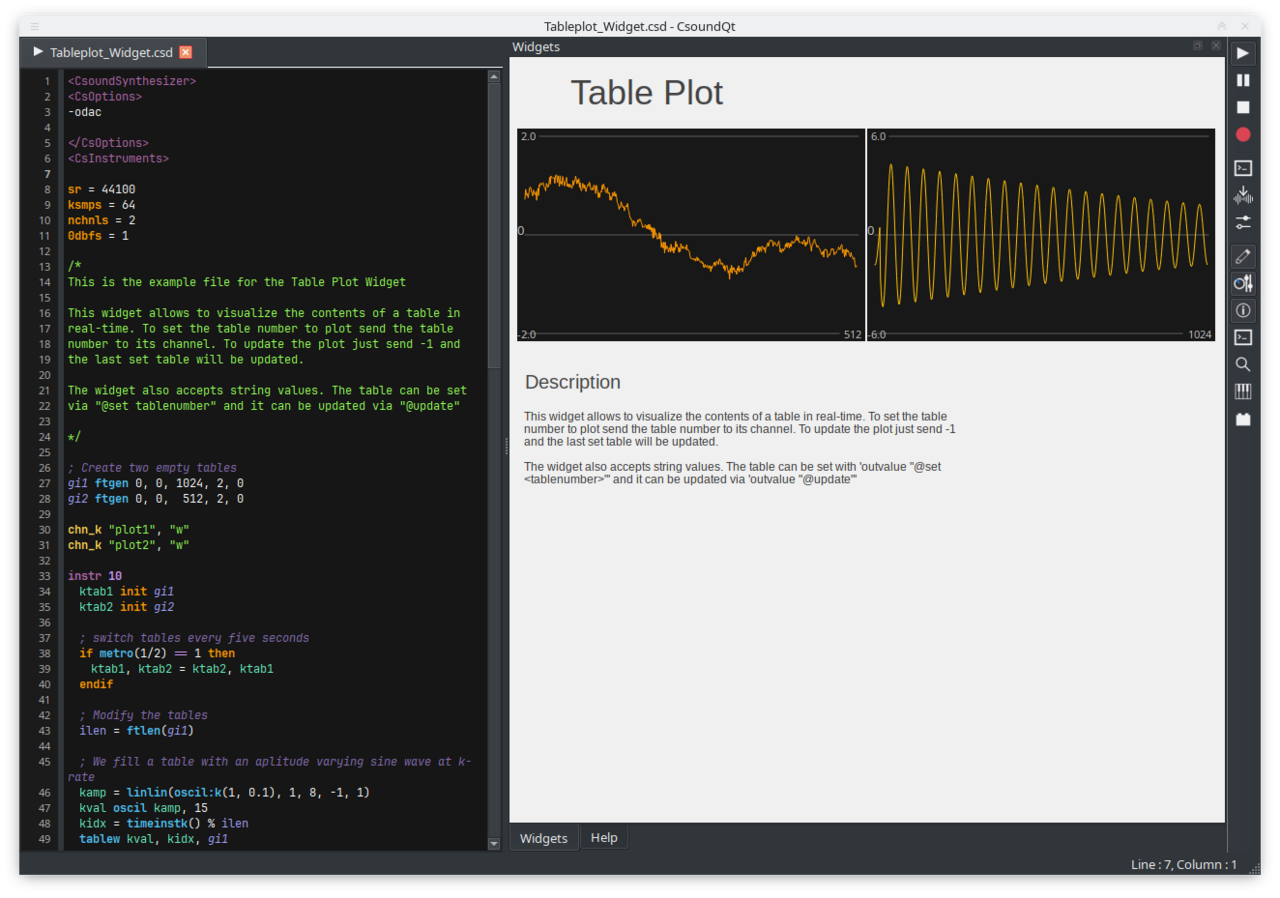
Task: Click the Description label in widgets panel
Action: [573, 382]
